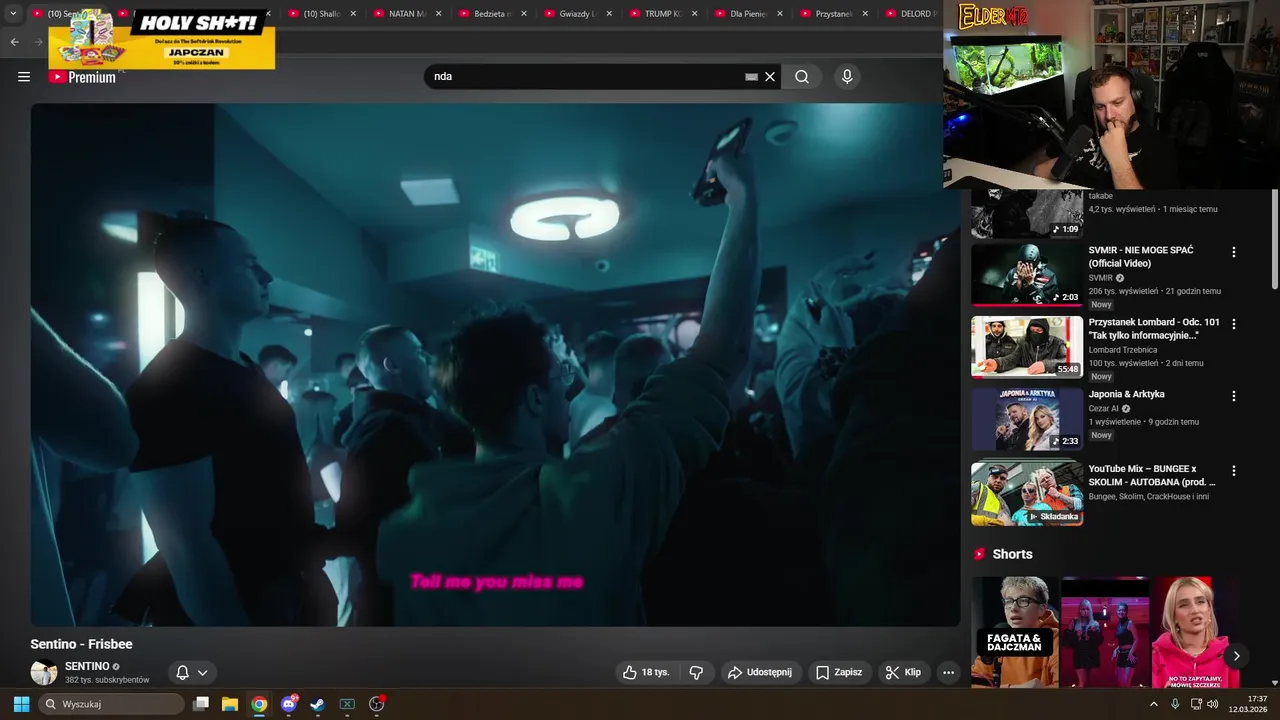Click the magnifier search button
The width and height of the screenshot is (1280, 720).
pyautogui.click(x=802, y=77)
